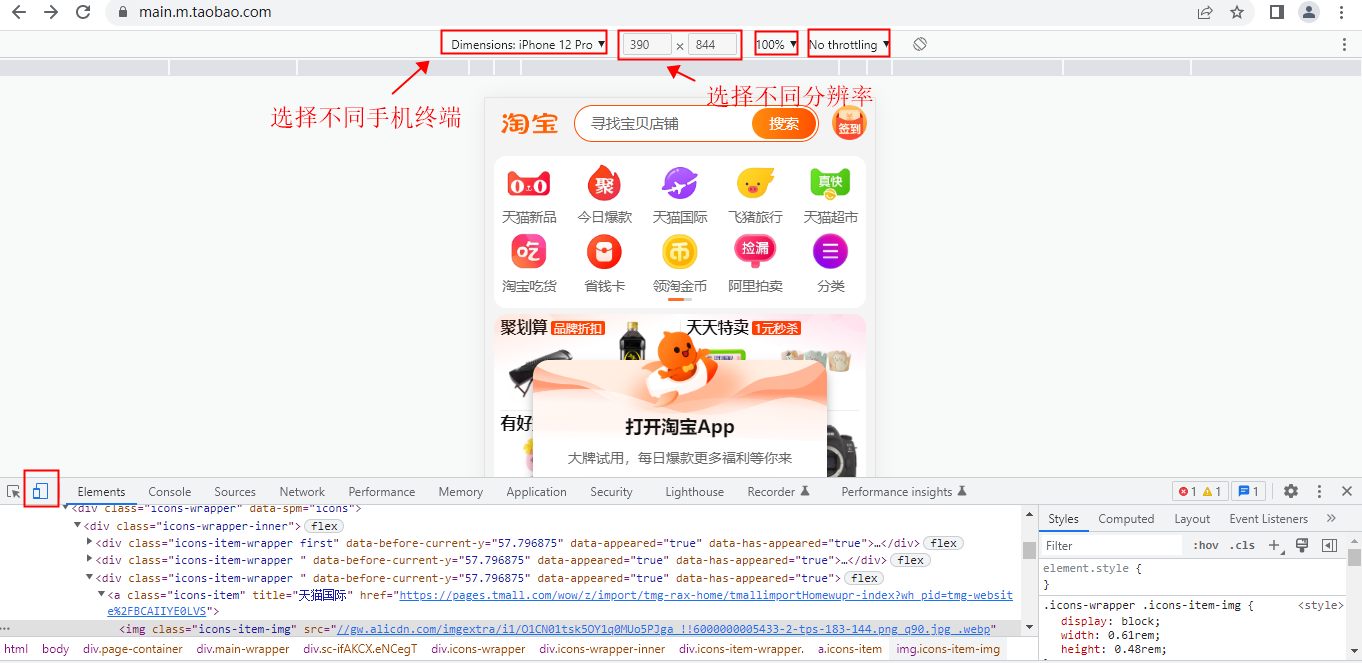
Task: Open device toolbar more options menu
Action: coord(1344,45)
